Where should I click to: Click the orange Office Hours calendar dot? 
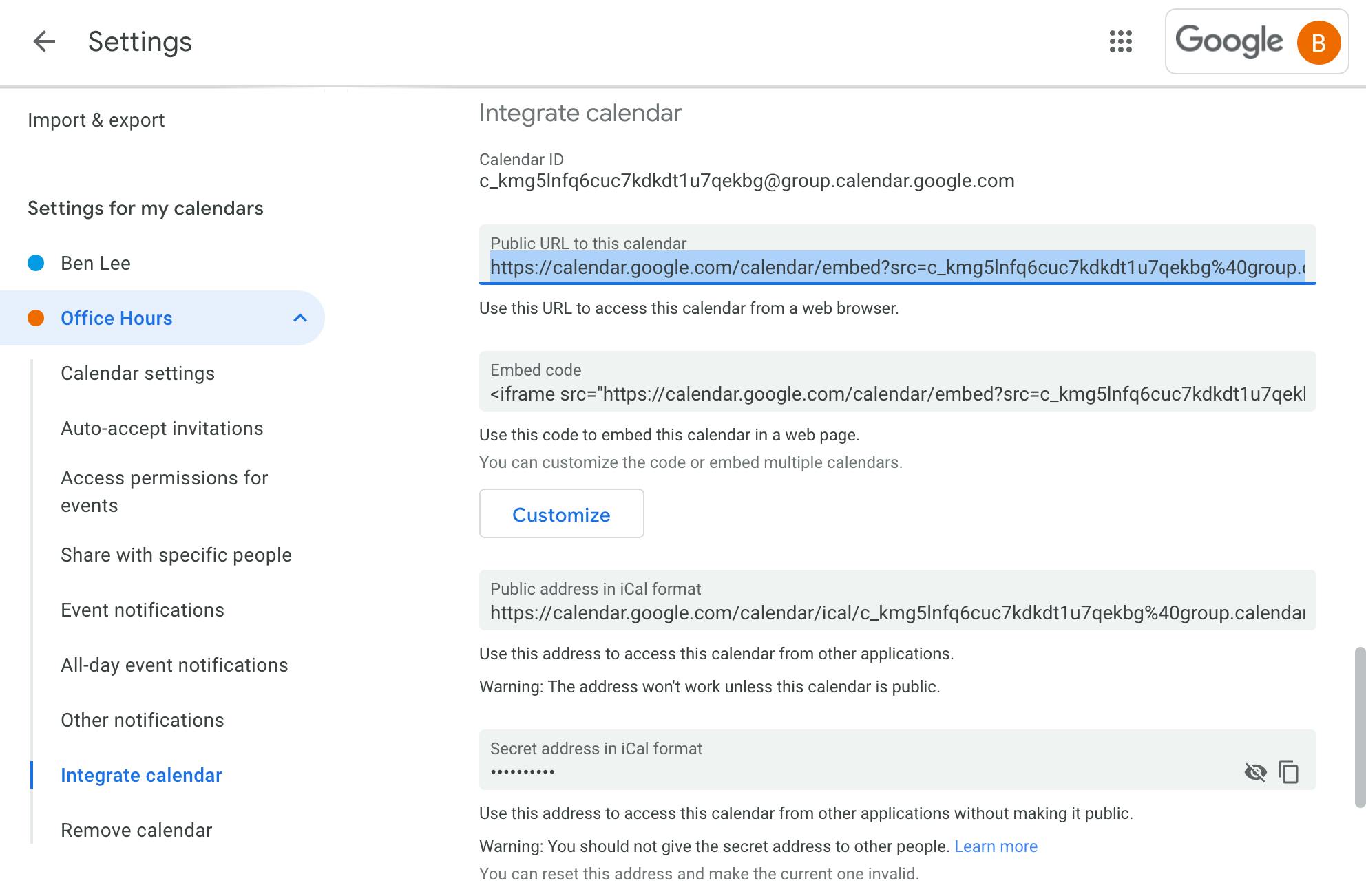click(36, 318)
